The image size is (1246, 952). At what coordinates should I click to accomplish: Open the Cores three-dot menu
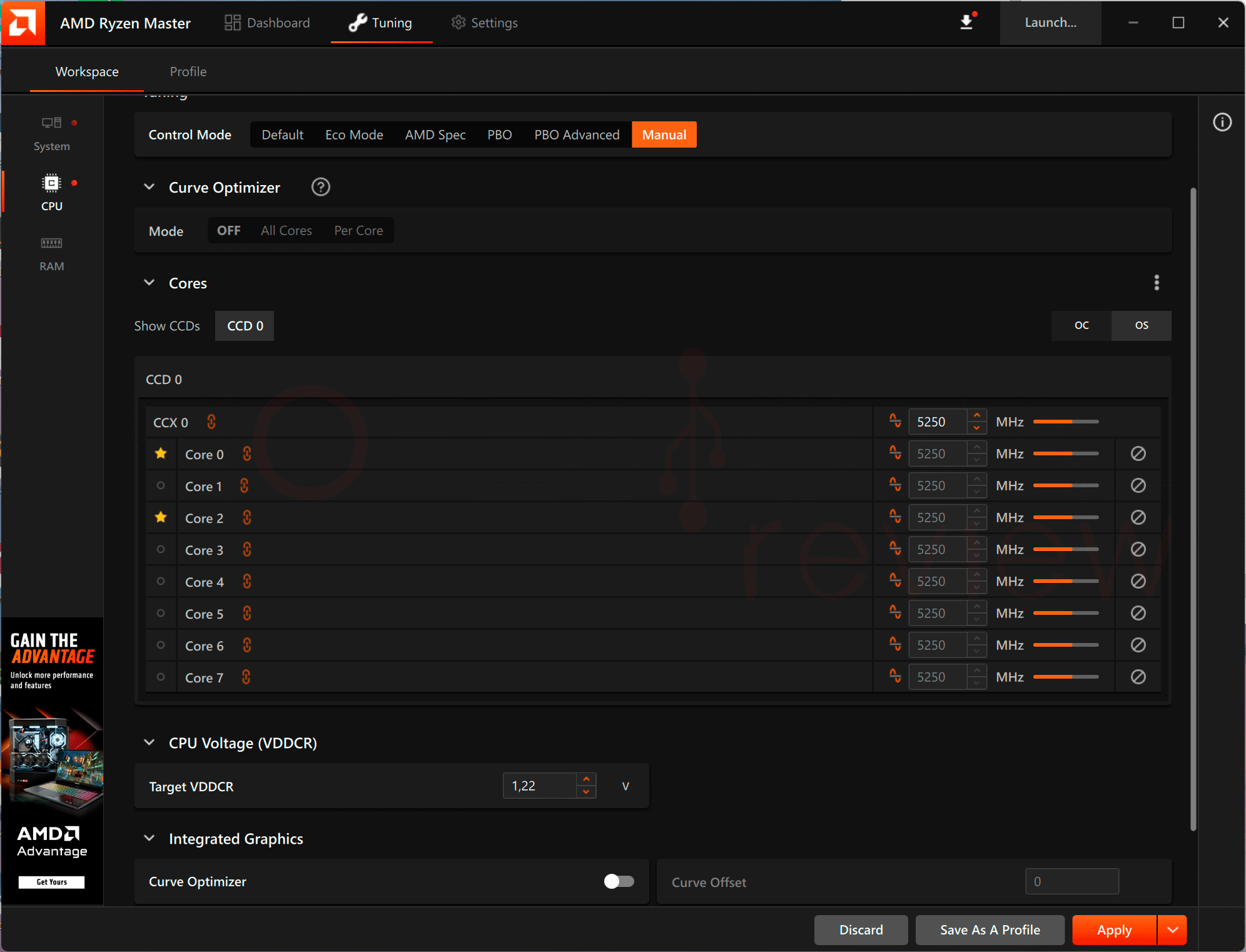(x=1157, y=283)
